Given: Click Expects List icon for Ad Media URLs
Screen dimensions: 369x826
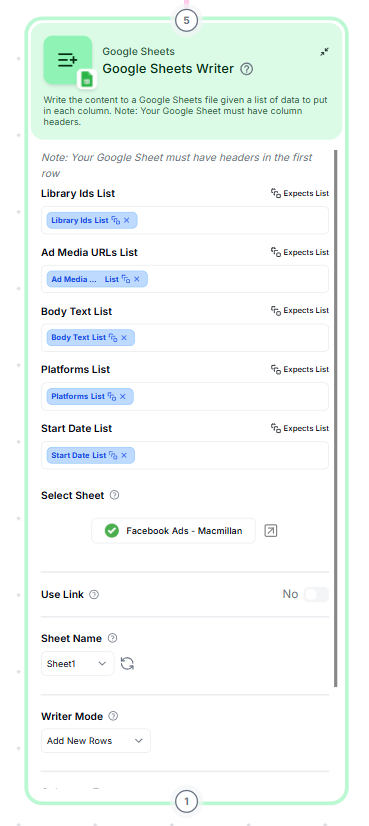Looking at the screenshot, I should (276, 252).
